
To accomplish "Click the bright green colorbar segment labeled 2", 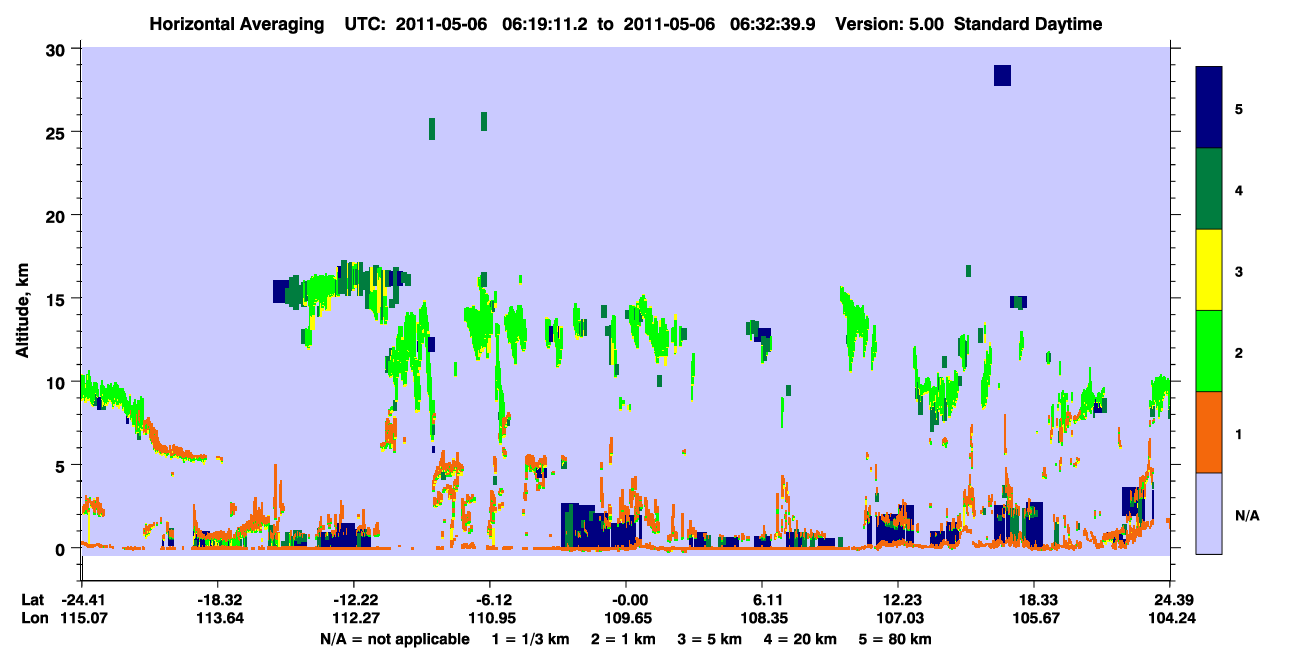I will click(x=1209, y=351).
